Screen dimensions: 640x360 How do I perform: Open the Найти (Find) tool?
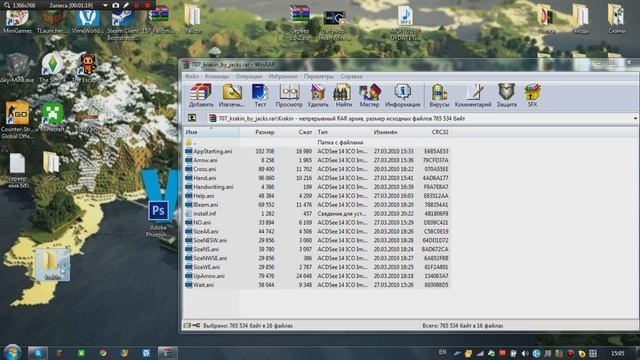[344, 95]
